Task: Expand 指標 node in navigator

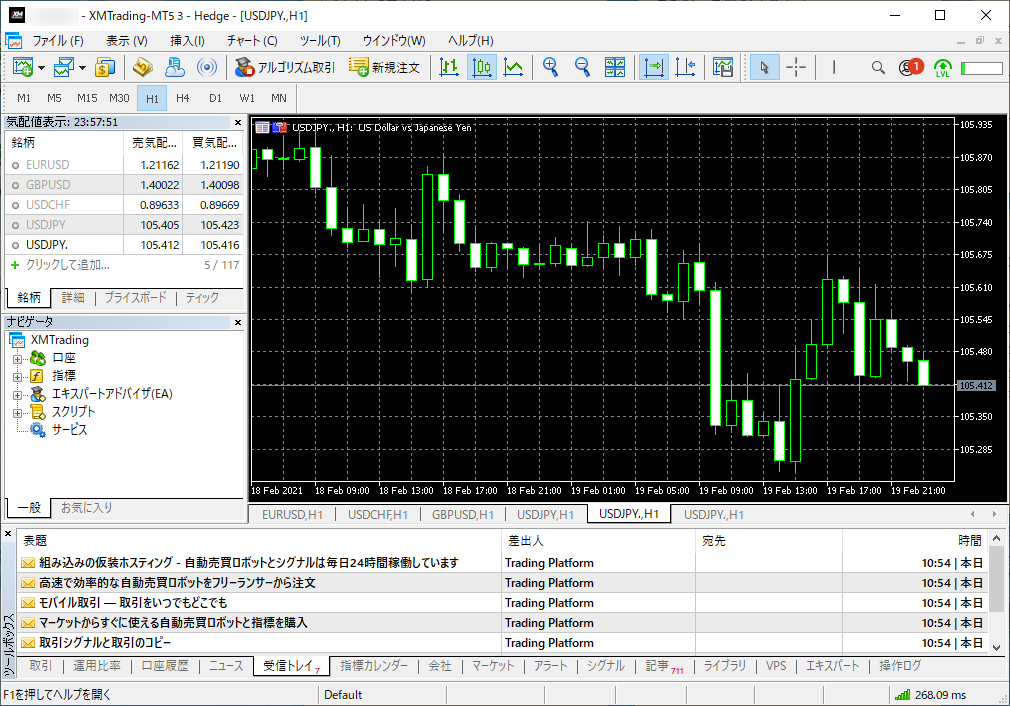Action: point(17,377)
